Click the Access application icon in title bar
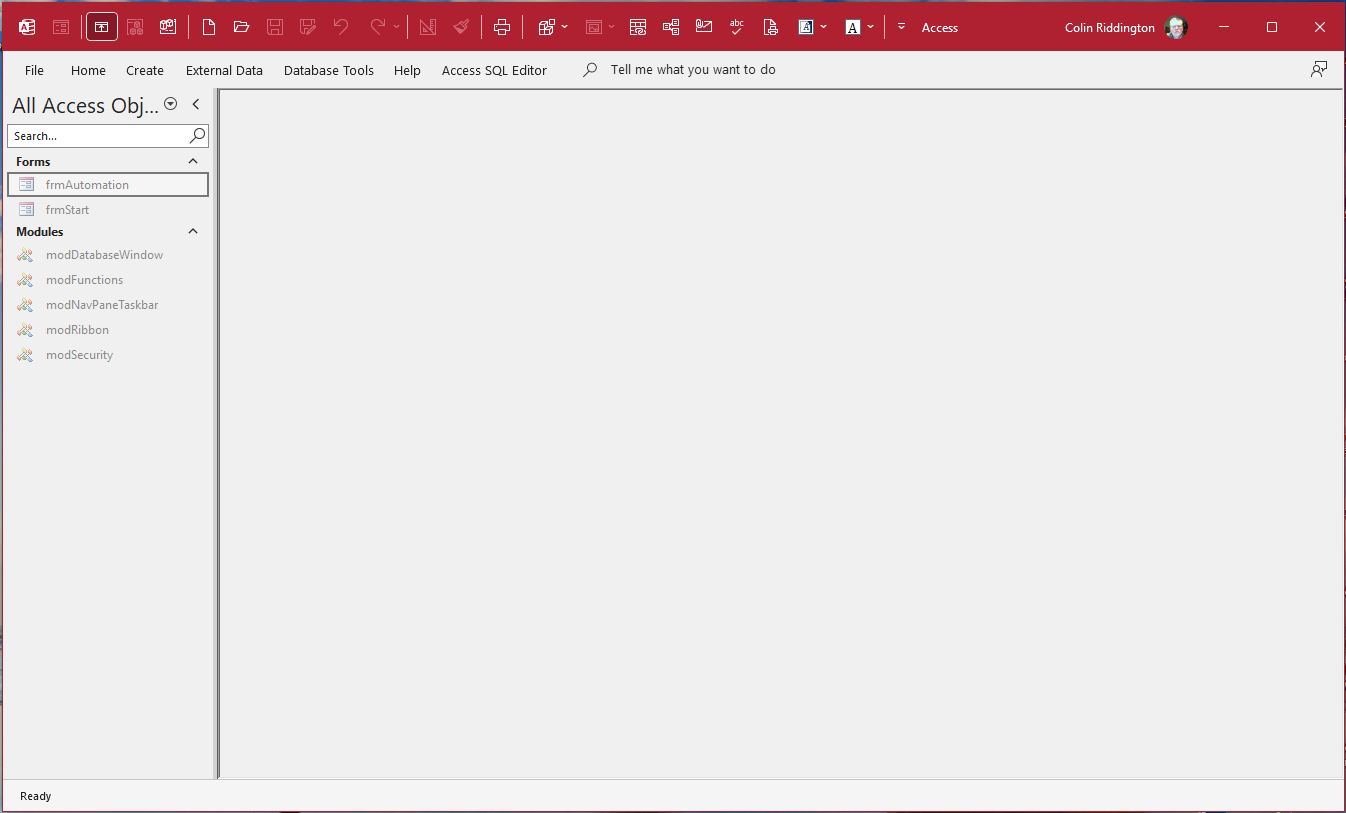The height and width of the screenshot is (813, 1346). click(27, 27)
